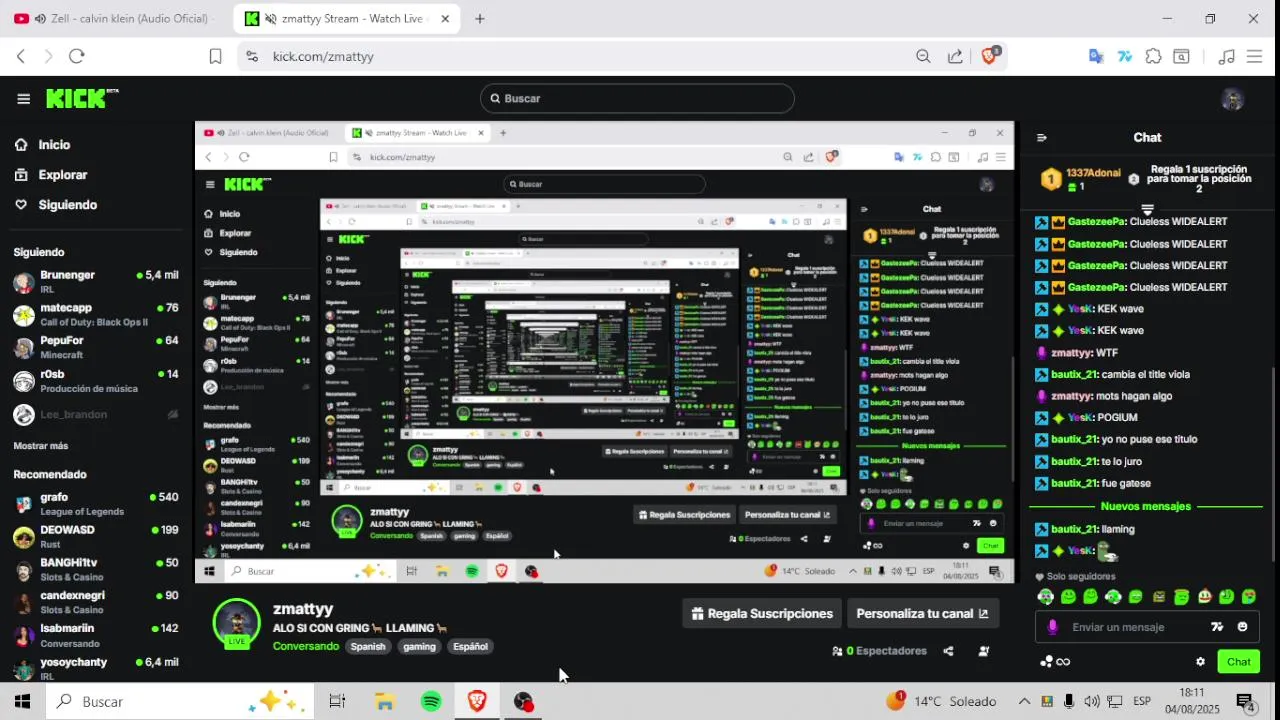Open grafo League of Legends recommended channel

click(x=96, y=503)
